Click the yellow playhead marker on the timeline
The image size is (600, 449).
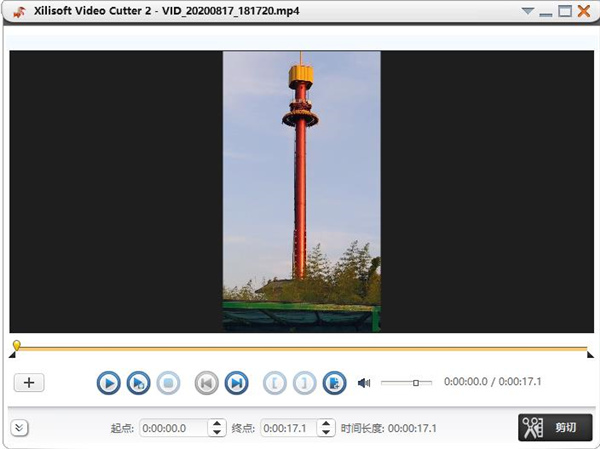tap(16, 345)
